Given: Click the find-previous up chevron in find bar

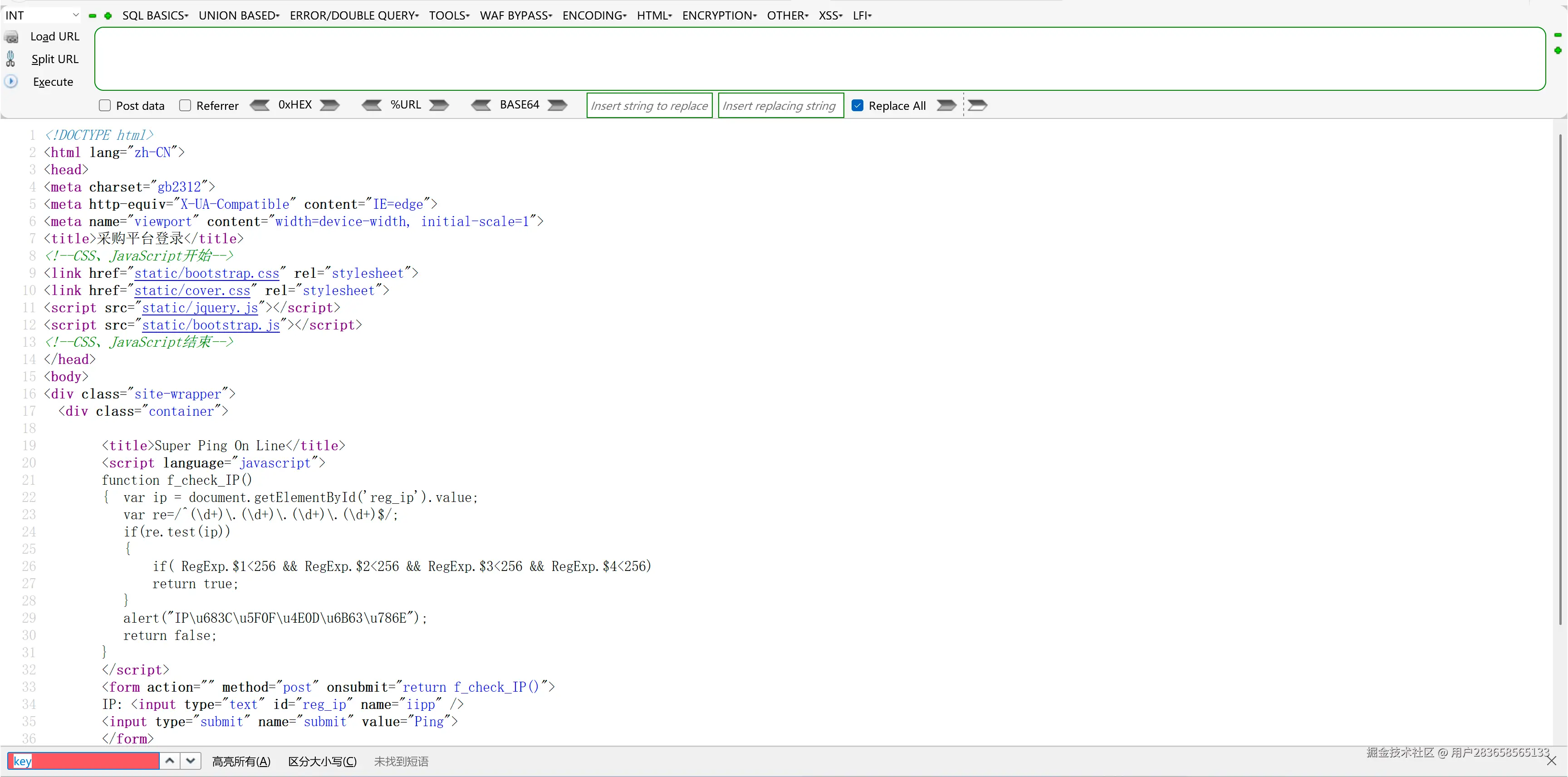Looking at the screenshot, I should (170, 761).
